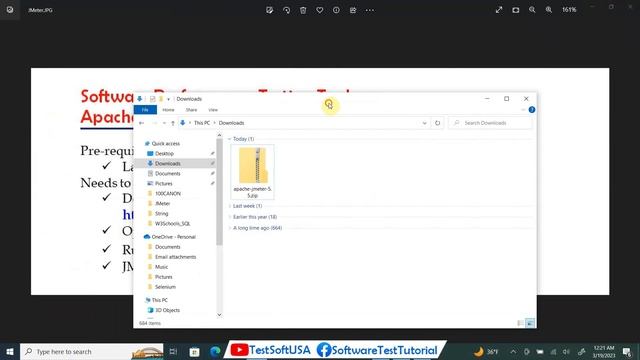This screenshot has height=360, width=640.
Task: Share the image from Photos toolbar
Action: [x=353, y=10]
